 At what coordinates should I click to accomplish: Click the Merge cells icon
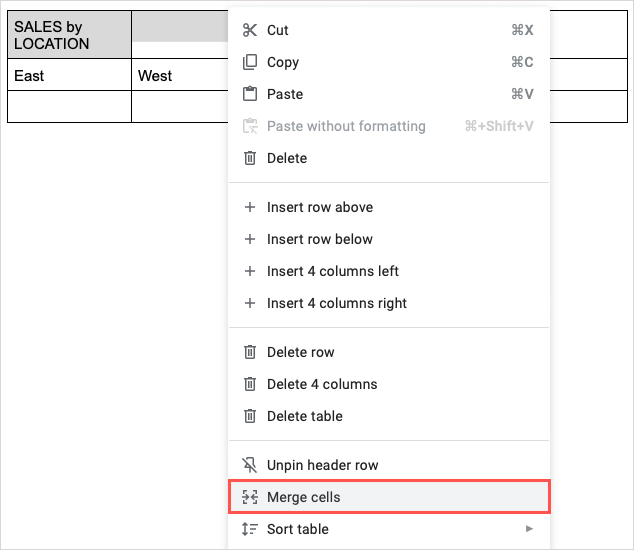(250, 497)
